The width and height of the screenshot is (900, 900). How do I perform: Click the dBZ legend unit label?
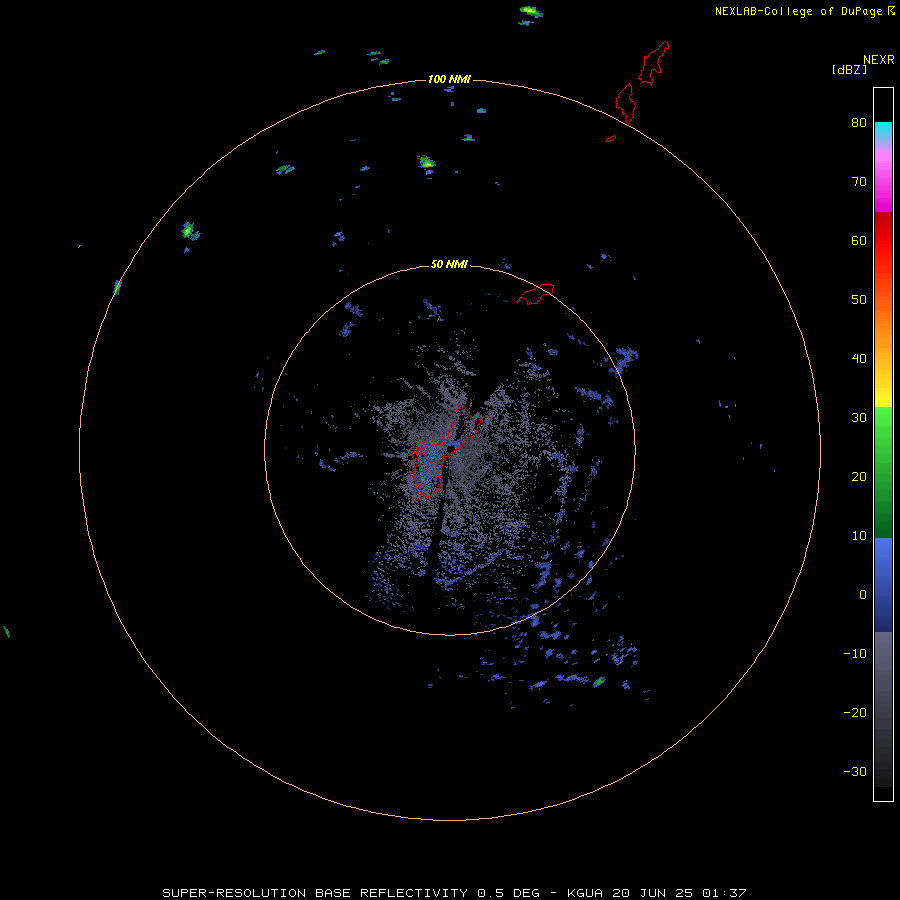click(849, 70)
